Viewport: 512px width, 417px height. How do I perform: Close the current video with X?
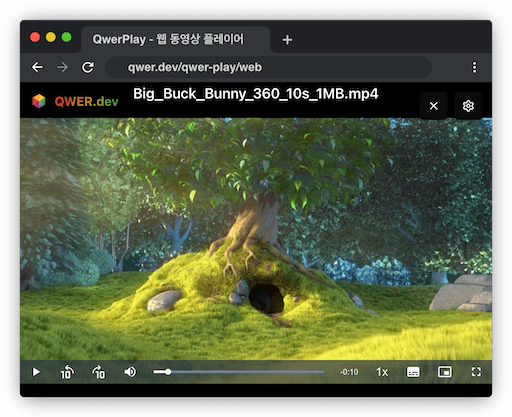(x=434, y=106)
